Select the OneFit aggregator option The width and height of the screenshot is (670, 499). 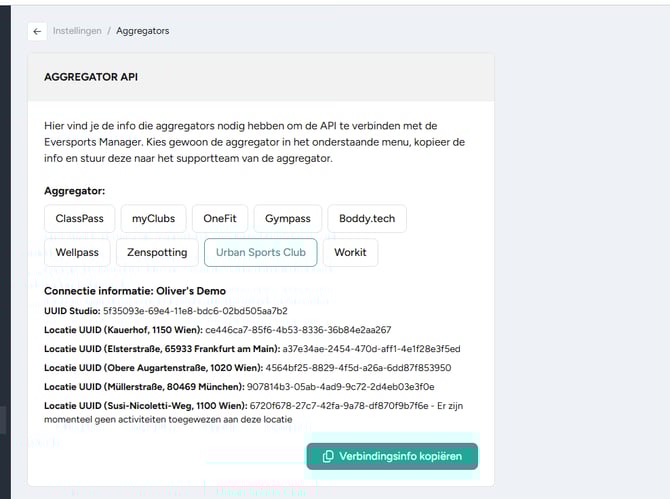click(x=219, y=218)
